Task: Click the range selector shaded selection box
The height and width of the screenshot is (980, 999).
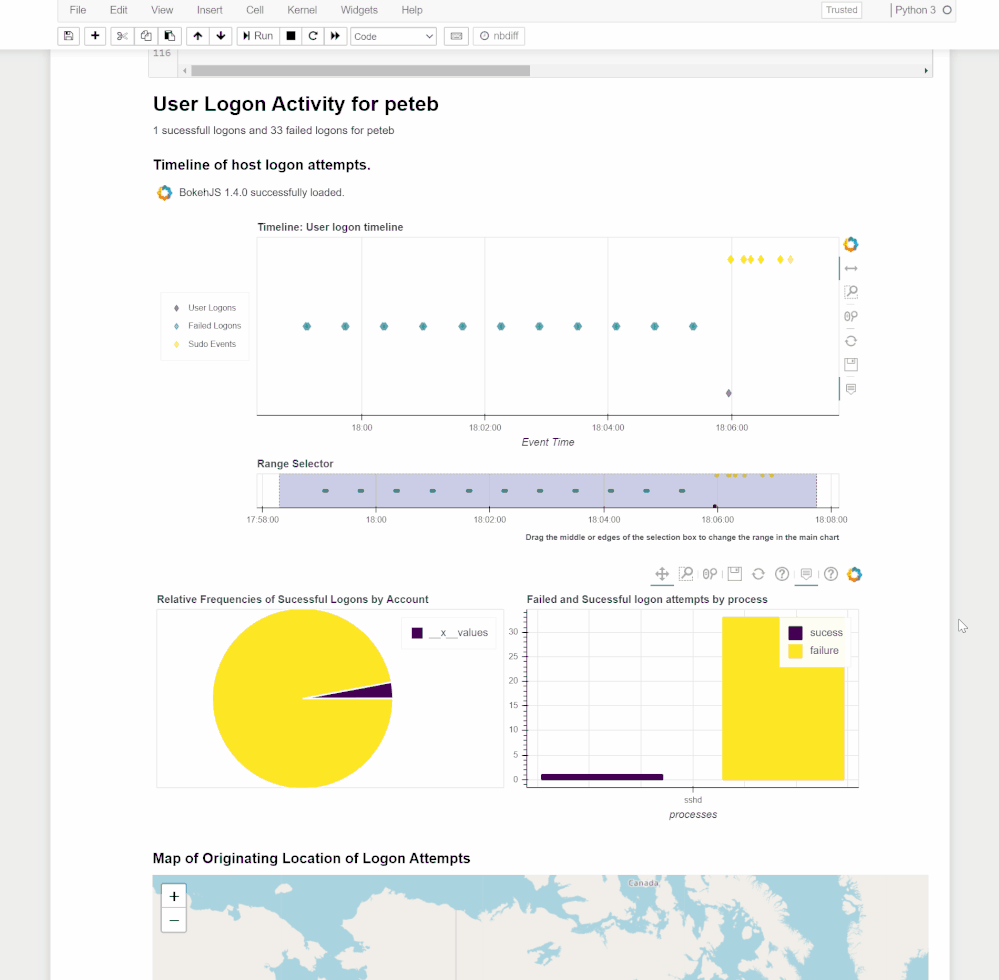Action: [x=548, y=491]
